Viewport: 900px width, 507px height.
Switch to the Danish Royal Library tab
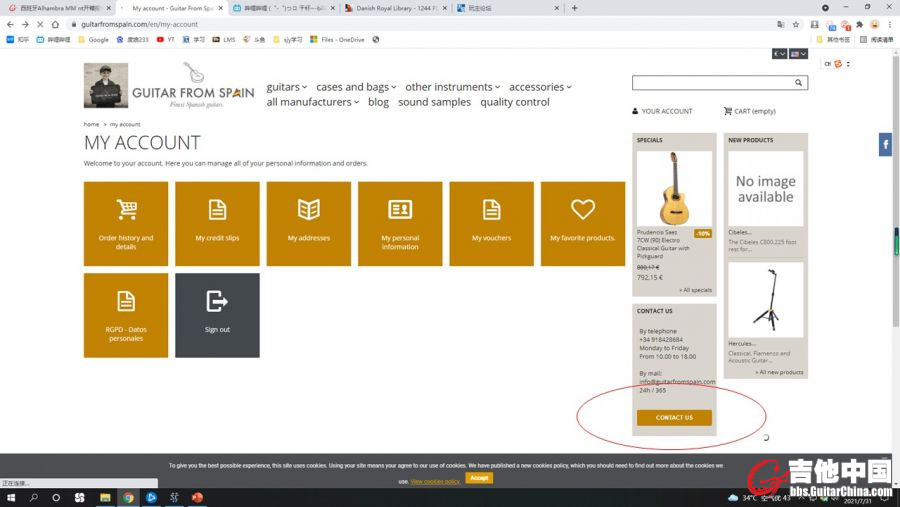click(392, 8)
